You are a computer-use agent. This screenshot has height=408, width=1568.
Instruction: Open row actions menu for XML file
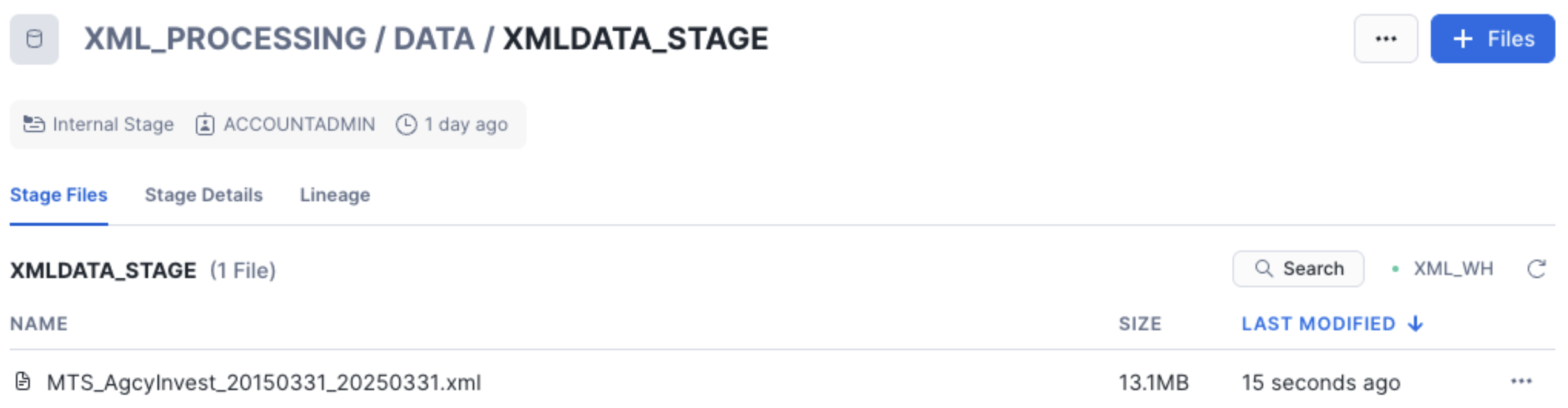[1521, 382]
